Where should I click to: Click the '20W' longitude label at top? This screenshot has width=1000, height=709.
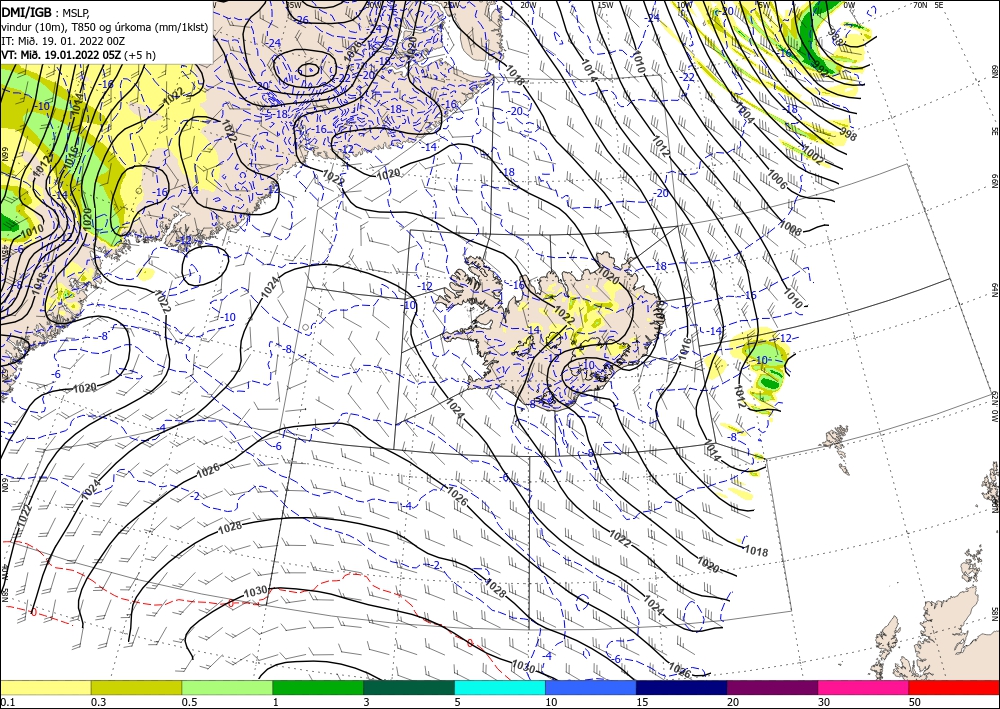click(527, 5)
